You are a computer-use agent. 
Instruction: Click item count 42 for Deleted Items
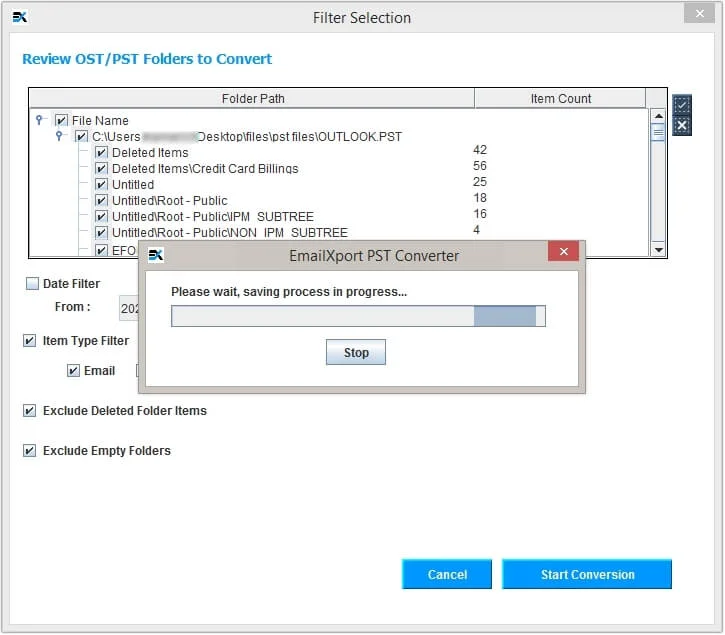(480, 150)
